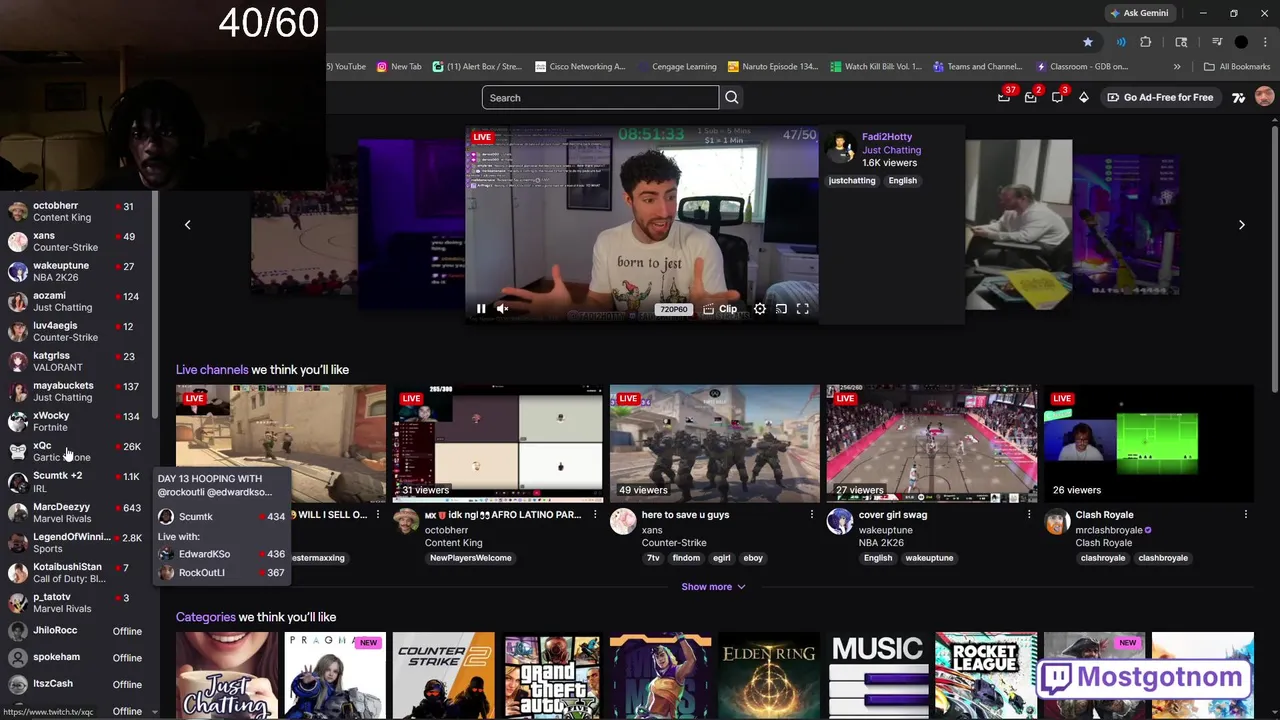Open the New Tab bookmark
Image resolution: width=1280 pixels, height=720 pixels.
click(x=399, y=67)
